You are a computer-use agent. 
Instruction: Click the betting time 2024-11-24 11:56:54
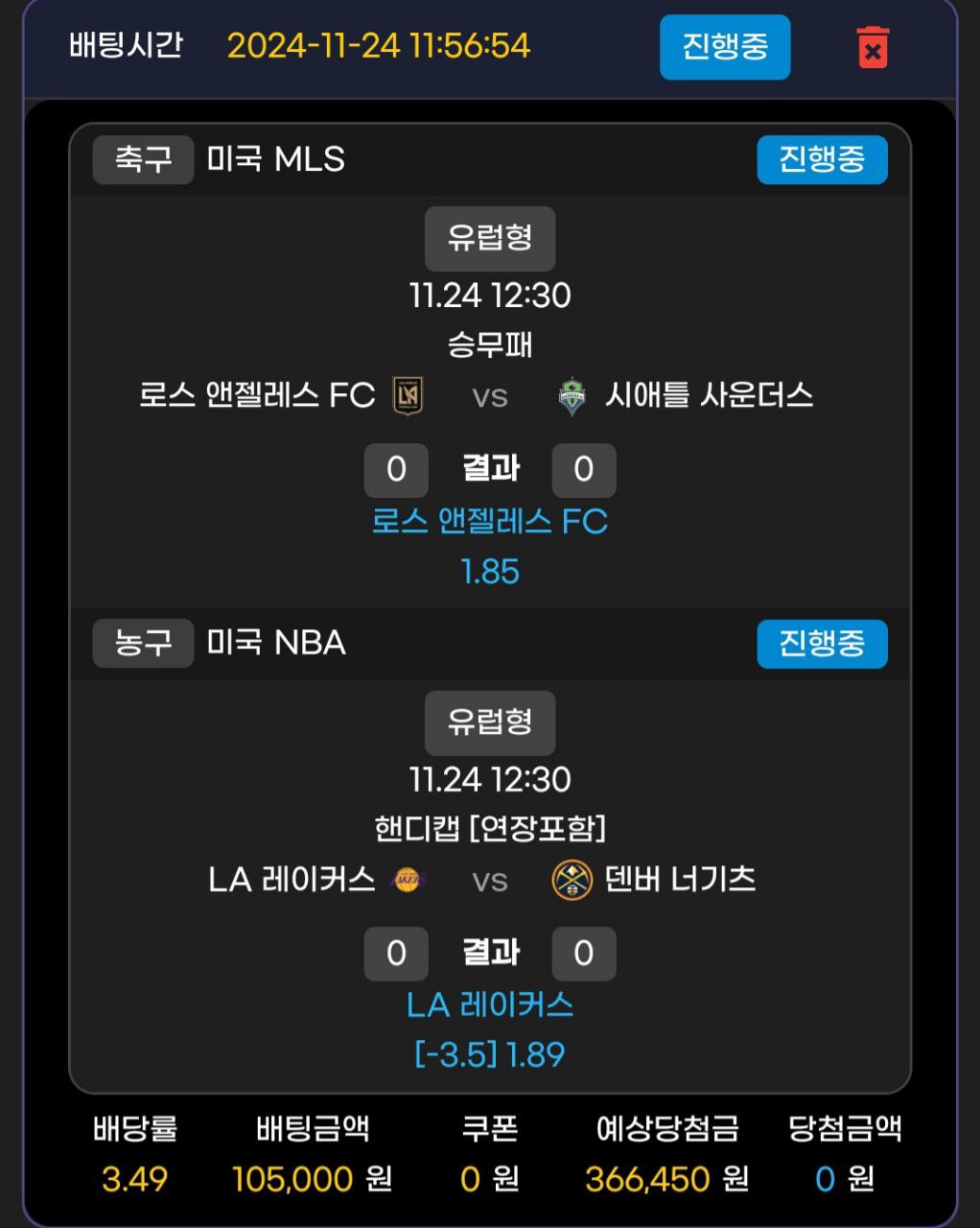click(x=378, y=46)
